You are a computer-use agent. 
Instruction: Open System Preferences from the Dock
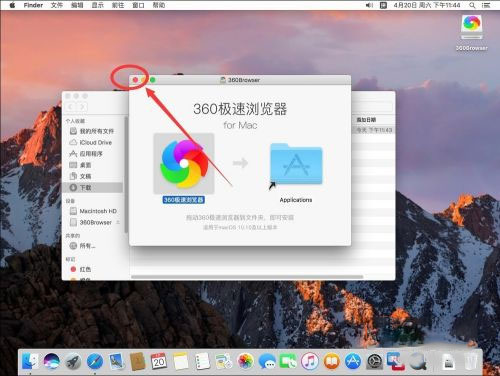[x=375, y=361]
